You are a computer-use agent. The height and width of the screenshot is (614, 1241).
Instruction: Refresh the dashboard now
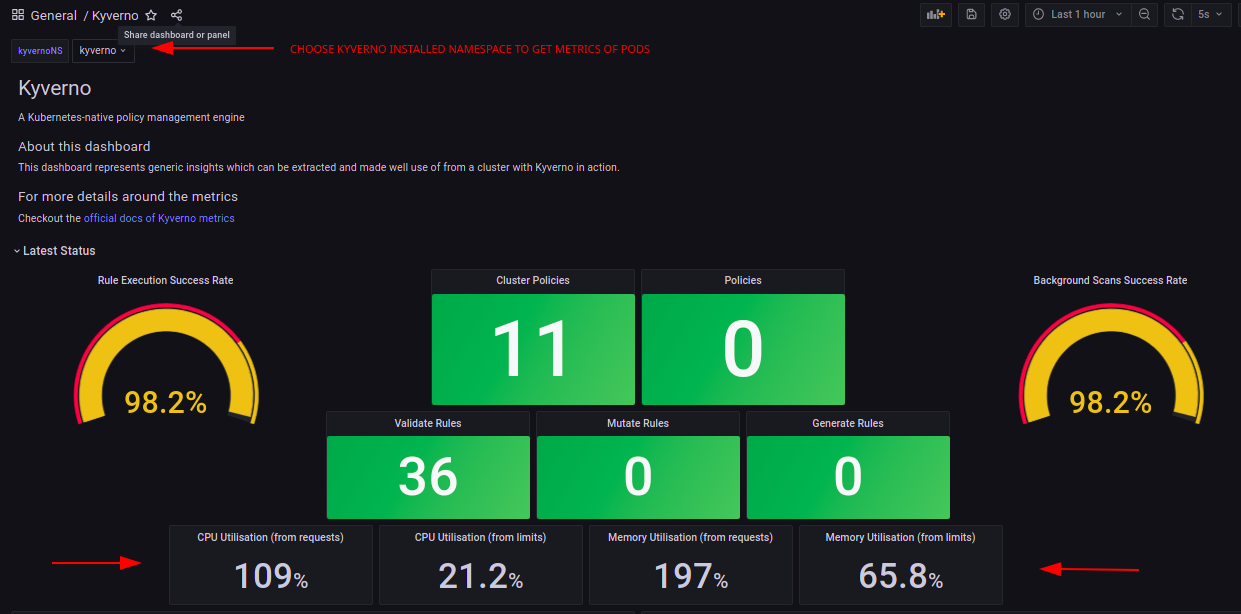coord(1178,14)
